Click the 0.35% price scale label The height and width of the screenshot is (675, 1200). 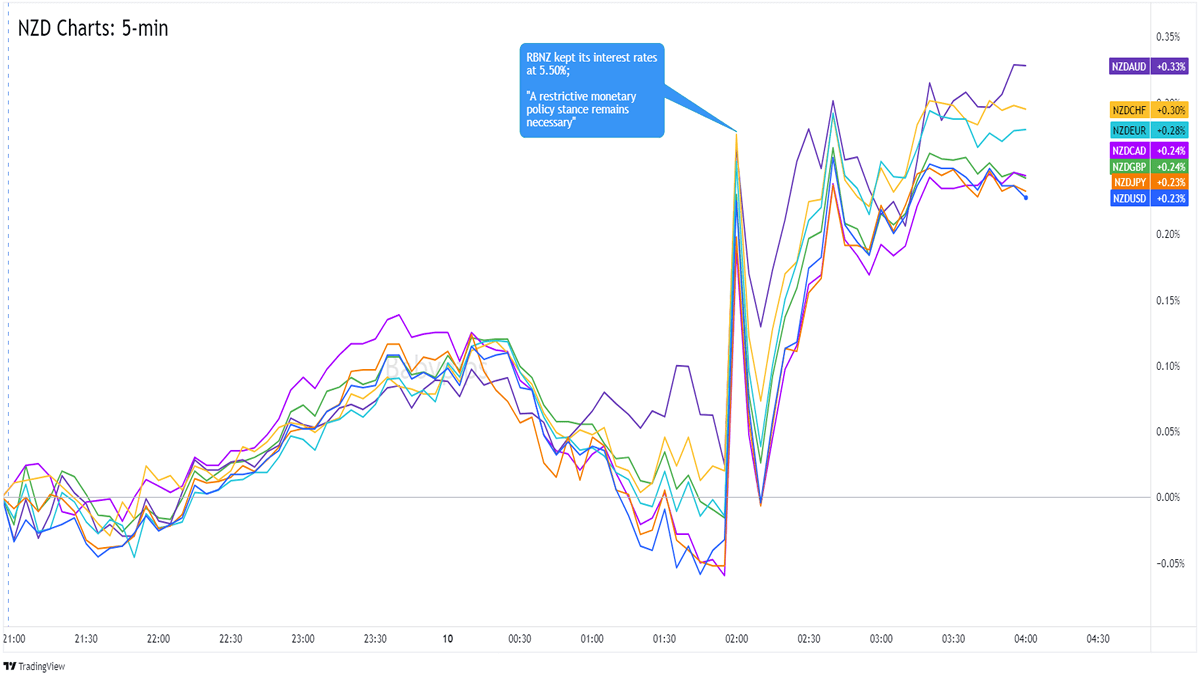(1168, 37)
